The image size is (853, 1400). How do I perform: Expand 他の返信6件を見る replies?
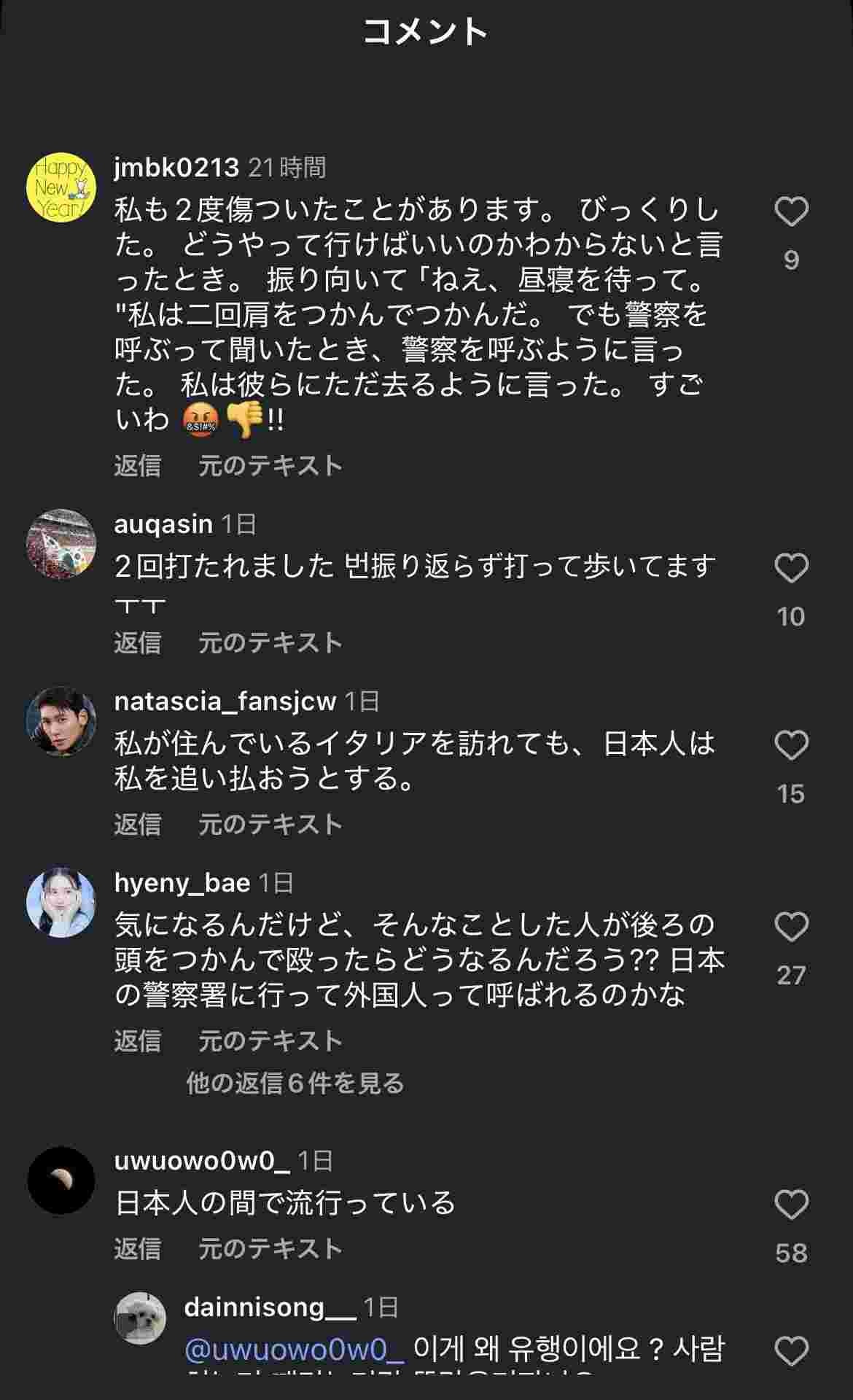tap(295, 1084)
